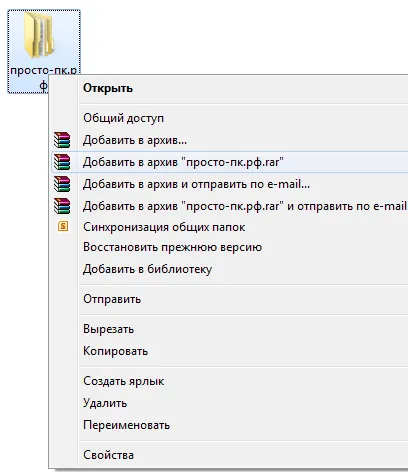The width and height of the screenshot is (408, 472).
Task: Click WinRAR icon beside "Добавить в архив и отправить по e-mail..."
Action: (62, 184)
